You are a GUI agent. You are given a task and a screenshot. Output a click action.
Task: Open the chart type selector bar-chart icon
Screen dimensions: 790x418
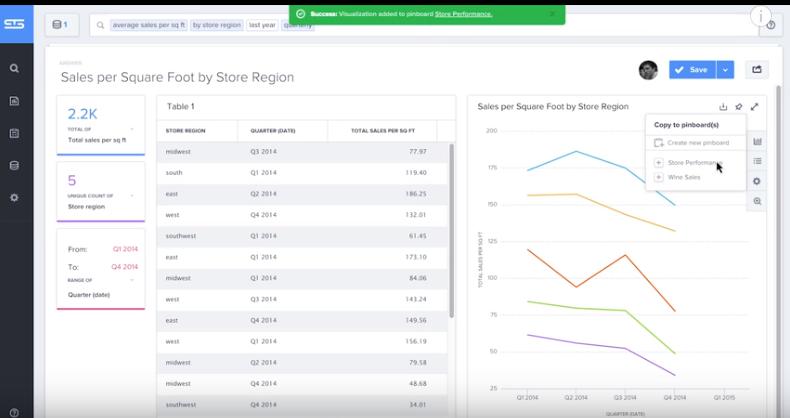[757, 142]
